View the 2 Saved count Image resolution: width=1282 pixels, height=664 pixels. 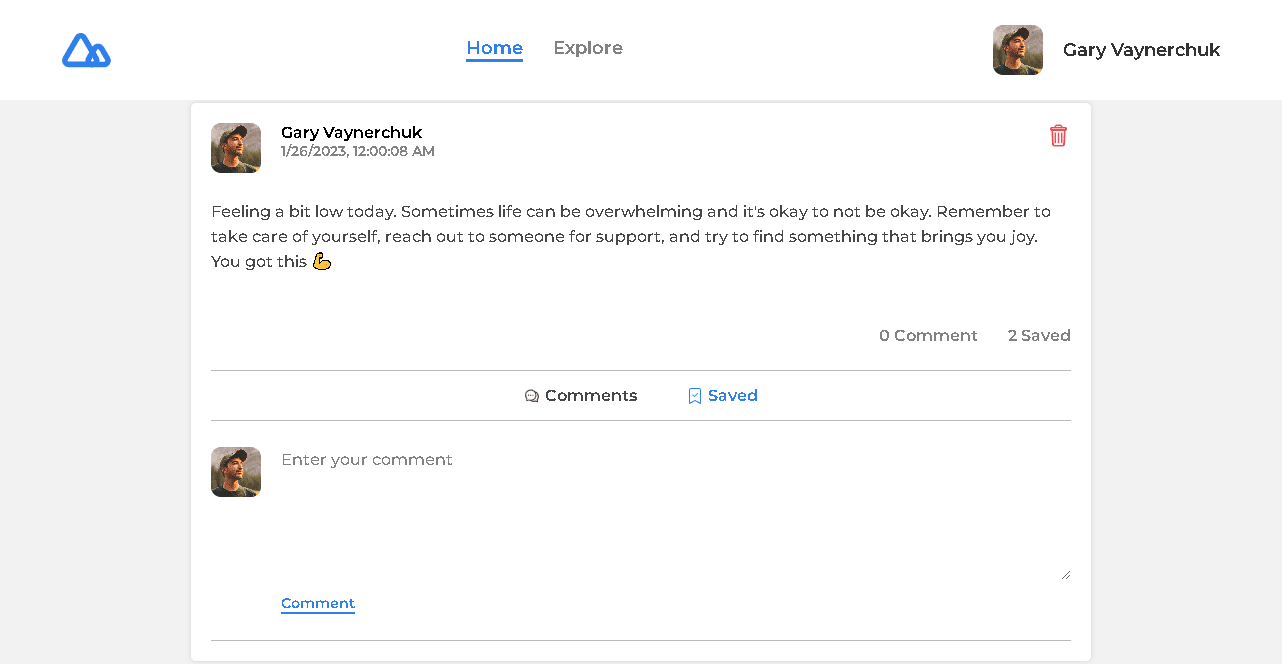click(1039, 336)
